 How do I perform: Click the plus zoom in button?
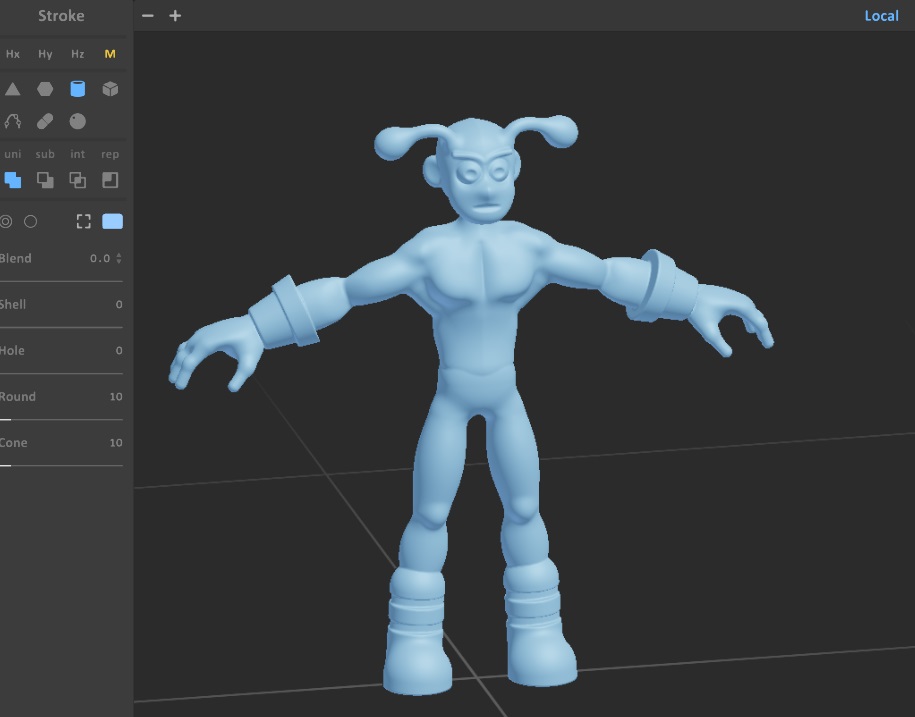coord(175,16)
